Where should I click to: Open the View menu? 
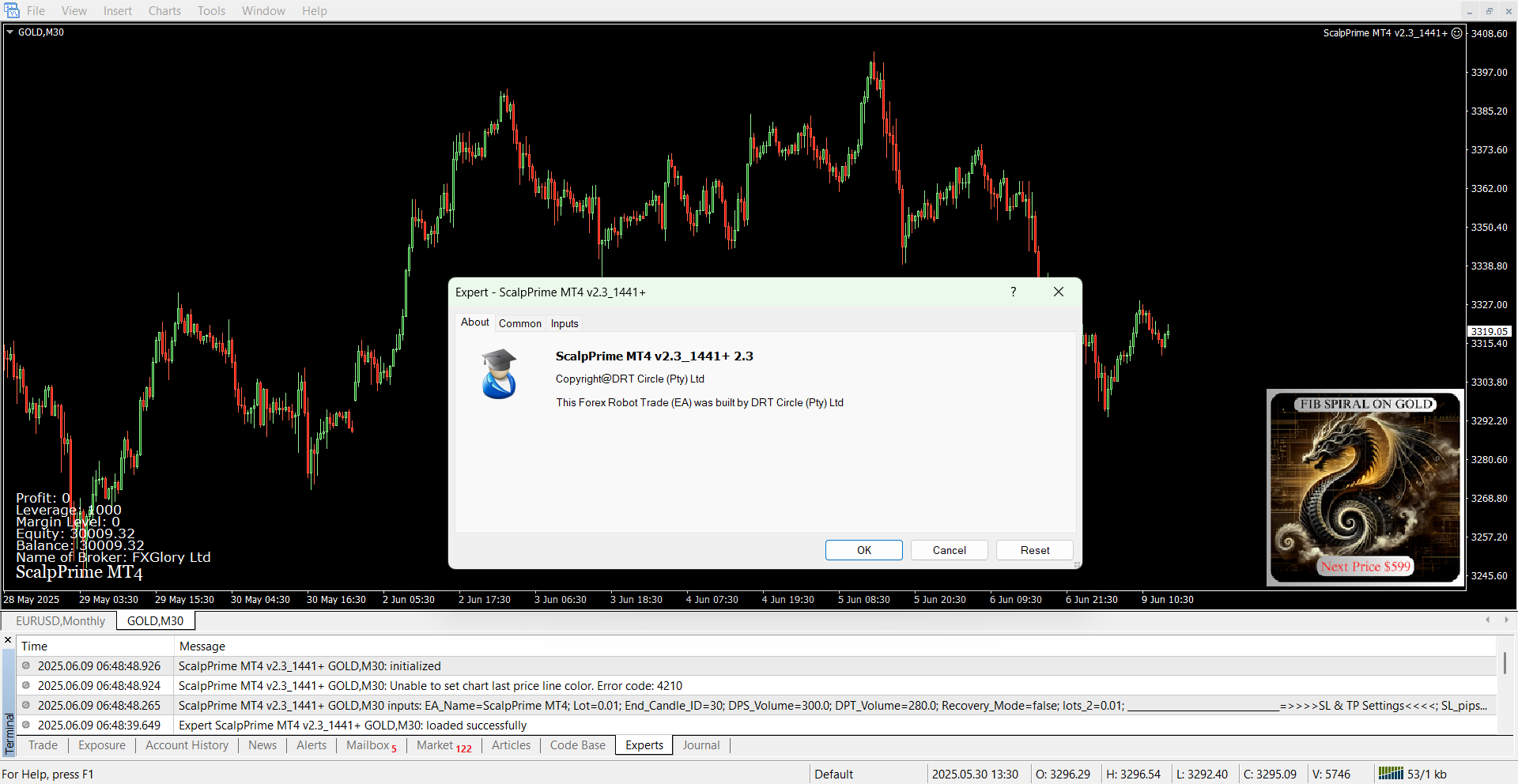point(74,11)
